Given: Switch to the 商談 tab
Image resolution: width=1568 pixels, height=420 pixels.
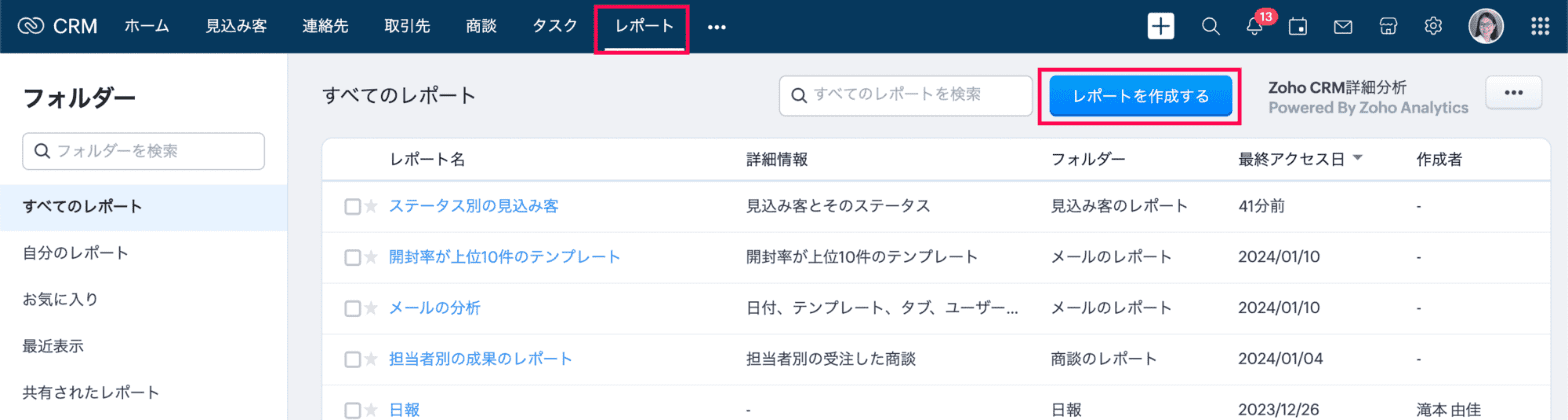Looking at the screenshot, I should point(481,27).
